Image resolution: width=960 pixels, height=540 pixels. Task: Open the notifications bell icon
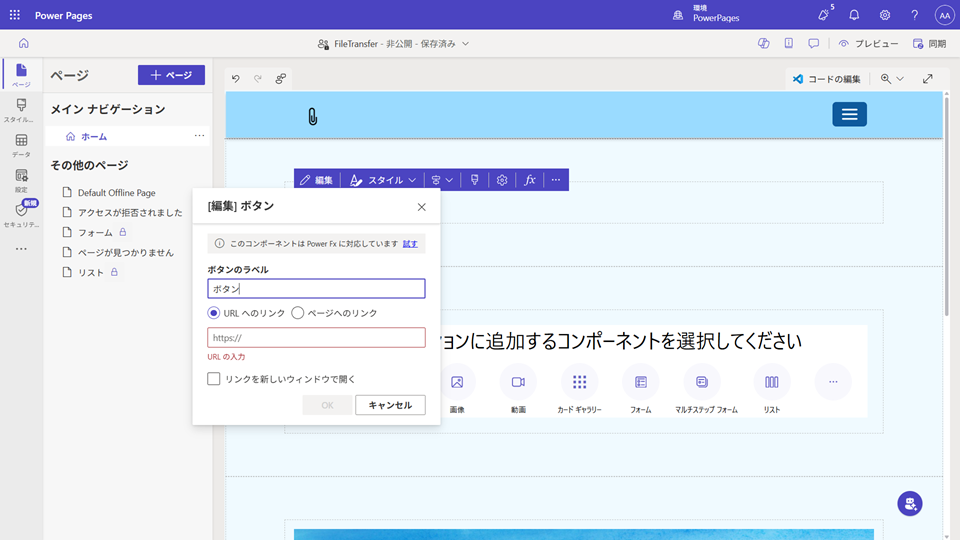[x=854, y=15]
